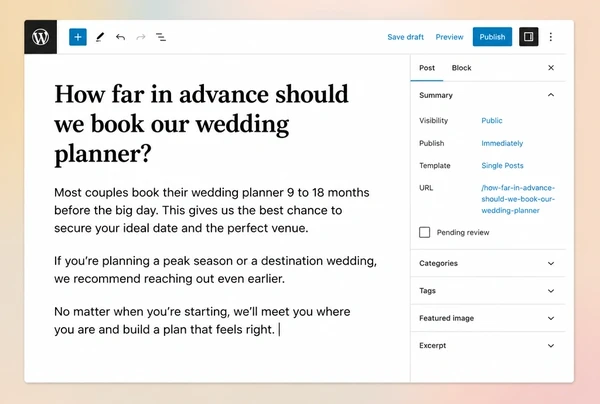Click paragraph starting 'No matter when'

(x=202, y=320)
